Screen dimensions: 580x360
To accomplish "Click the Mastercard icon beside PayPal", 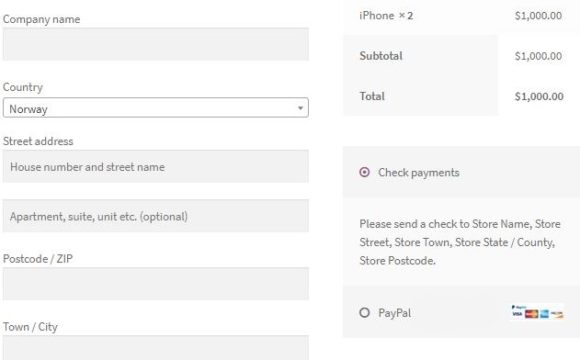I will 532,314.
